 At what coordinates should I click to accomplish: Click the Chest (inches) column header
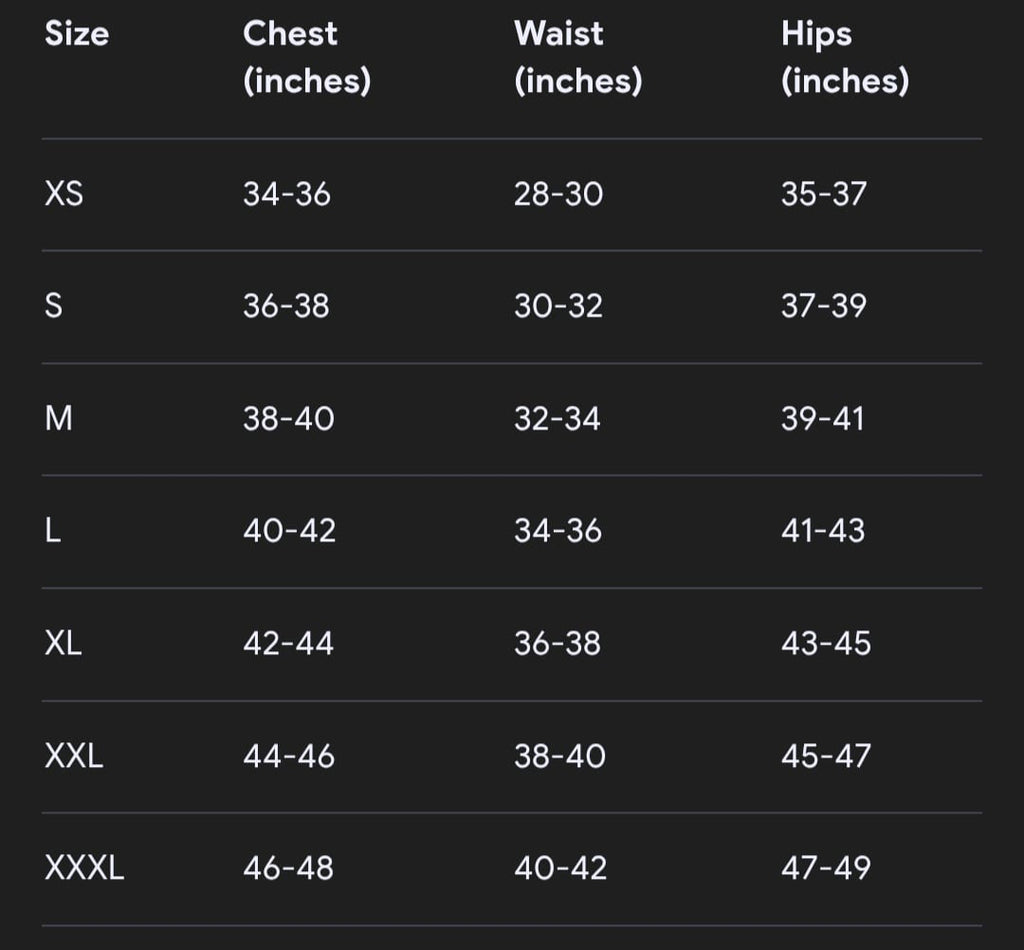(x=306, y=57)
